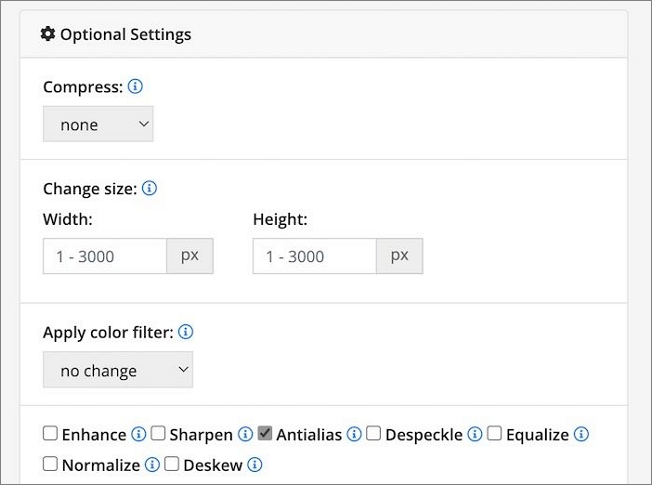Click the info icon next to Equalize
Image resolution: width=652 pixels, height=485 pixels.
(581, 435)
